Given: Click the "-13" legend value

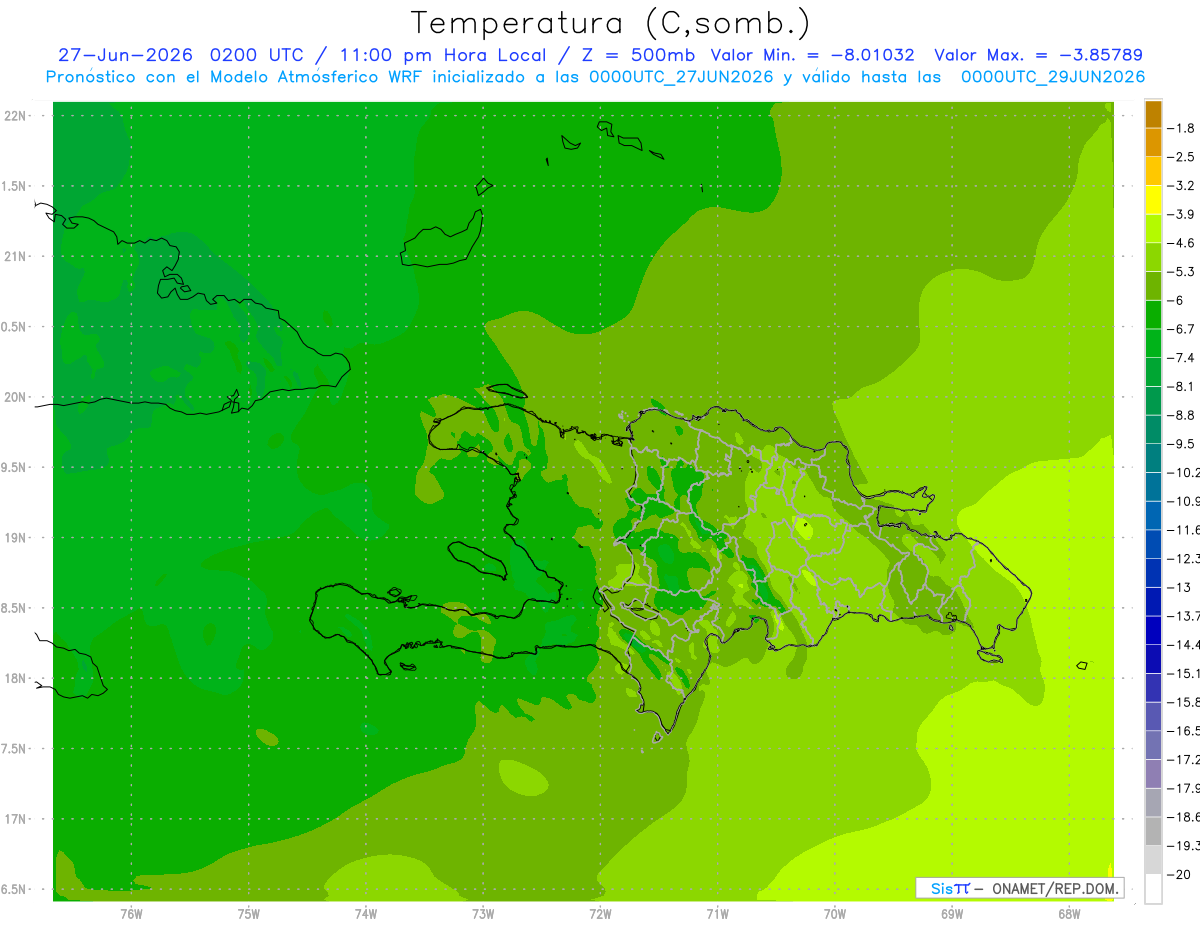Looking at the screenshot, I should click(x=1180, y=587).
